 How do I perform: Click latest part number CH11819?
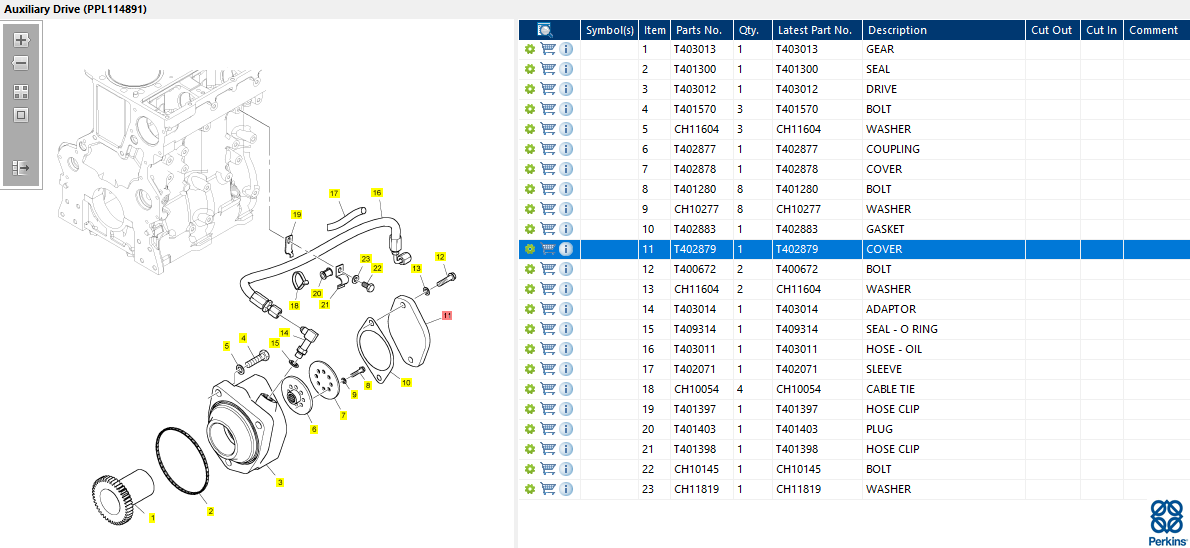coord(798,489)
